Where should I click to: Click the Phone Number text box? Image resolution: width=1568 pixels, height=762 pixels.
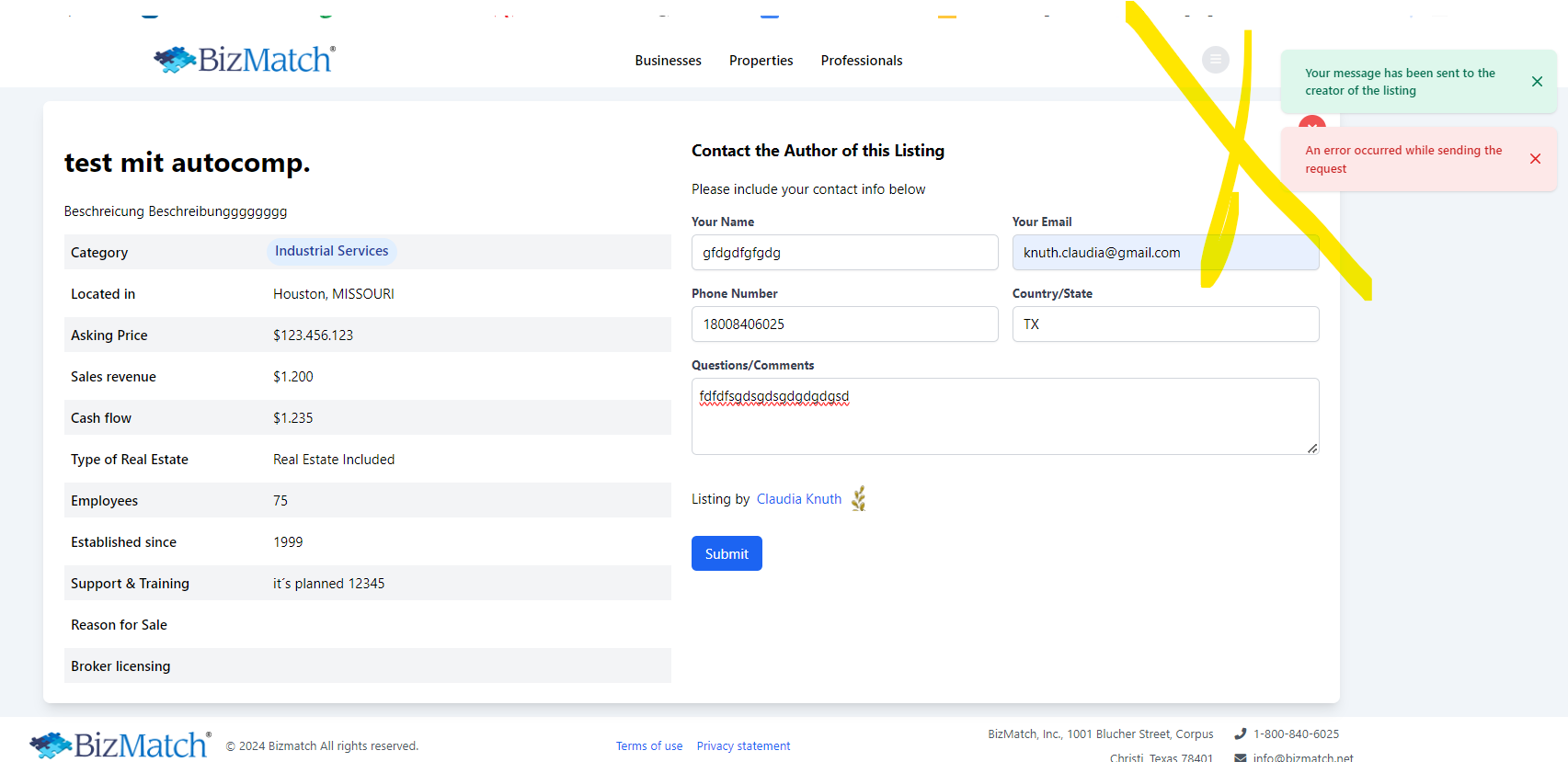pyautogui.click(x=844, y=324)
